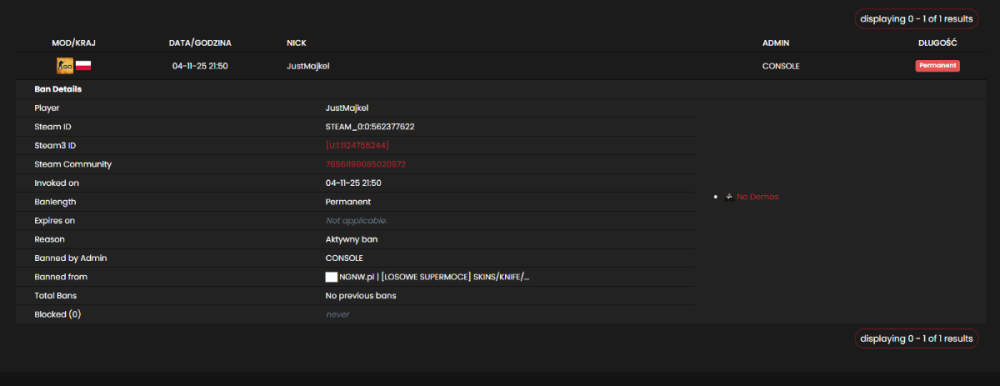1000x386 pixels.
Task: Click the Blocked value never
Action: pos(337,315)
